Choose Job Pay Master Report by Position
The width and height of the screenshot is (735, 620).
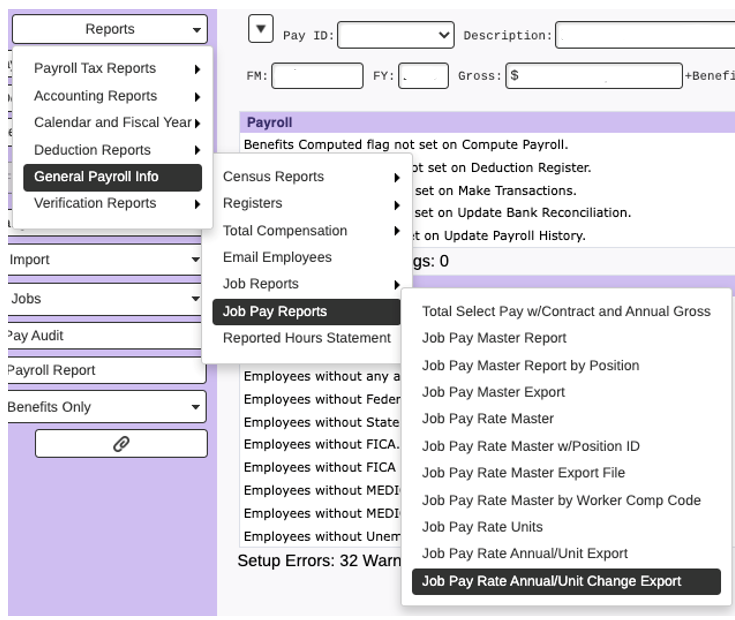(566, 366)
